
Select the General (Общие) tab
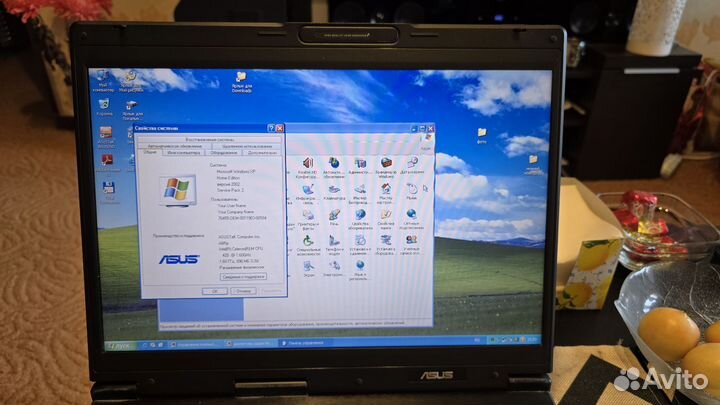150,152
